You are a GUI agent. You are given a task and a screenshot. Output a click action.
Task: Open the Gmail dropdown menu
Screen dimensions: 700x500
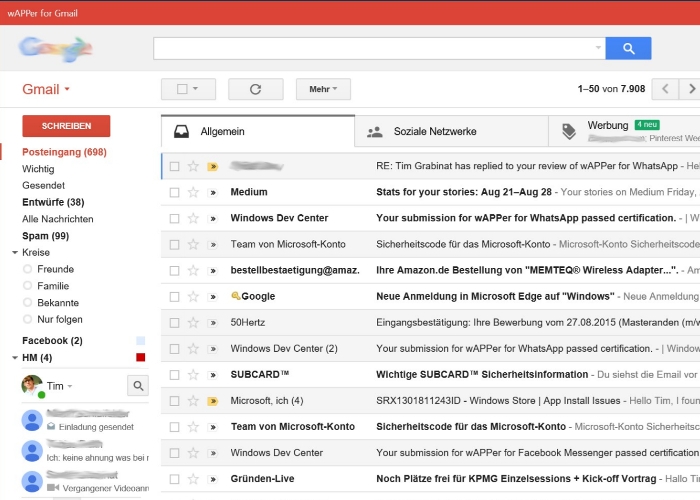coord(46,89)
